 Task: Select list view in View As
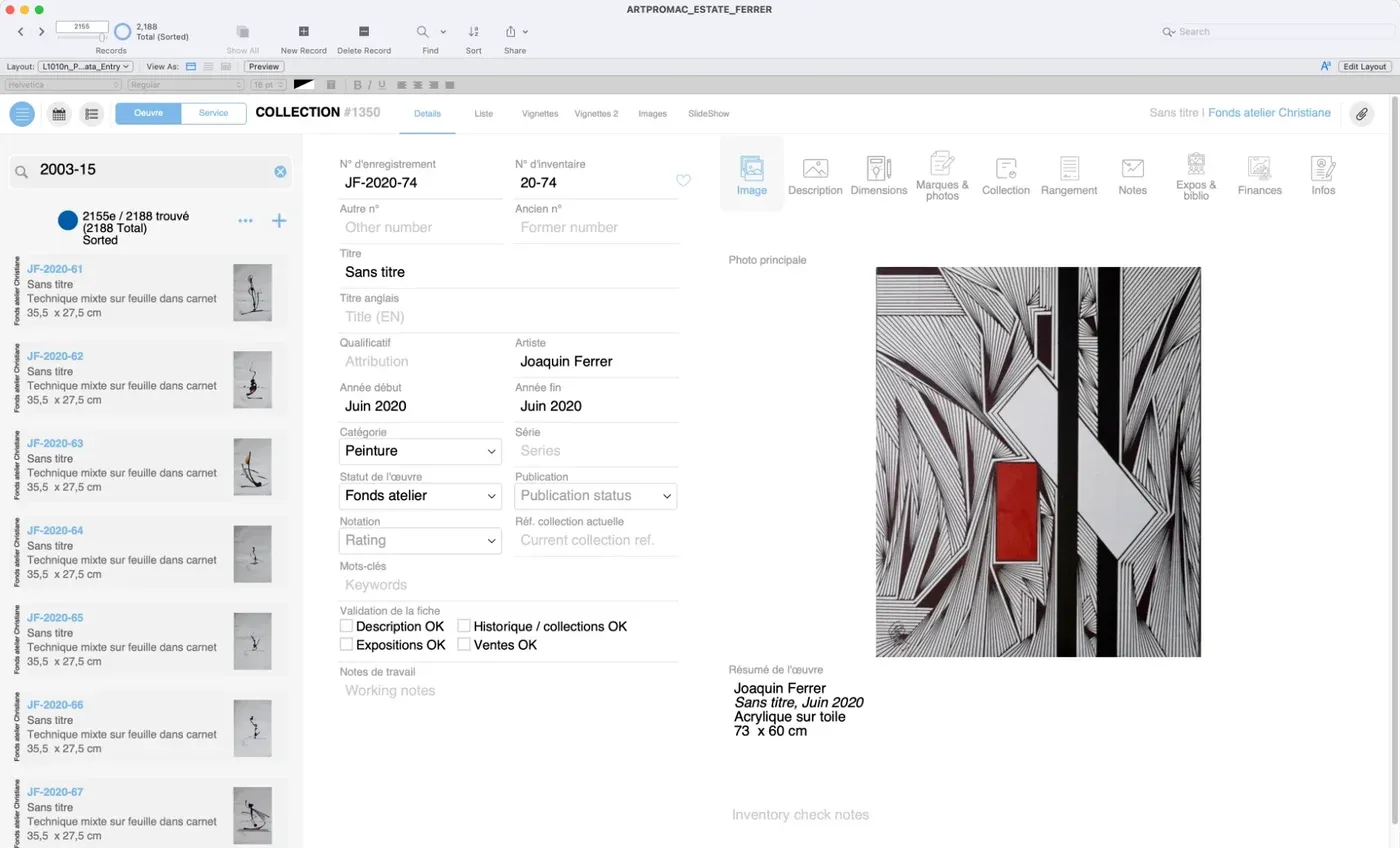click(208, 66)
